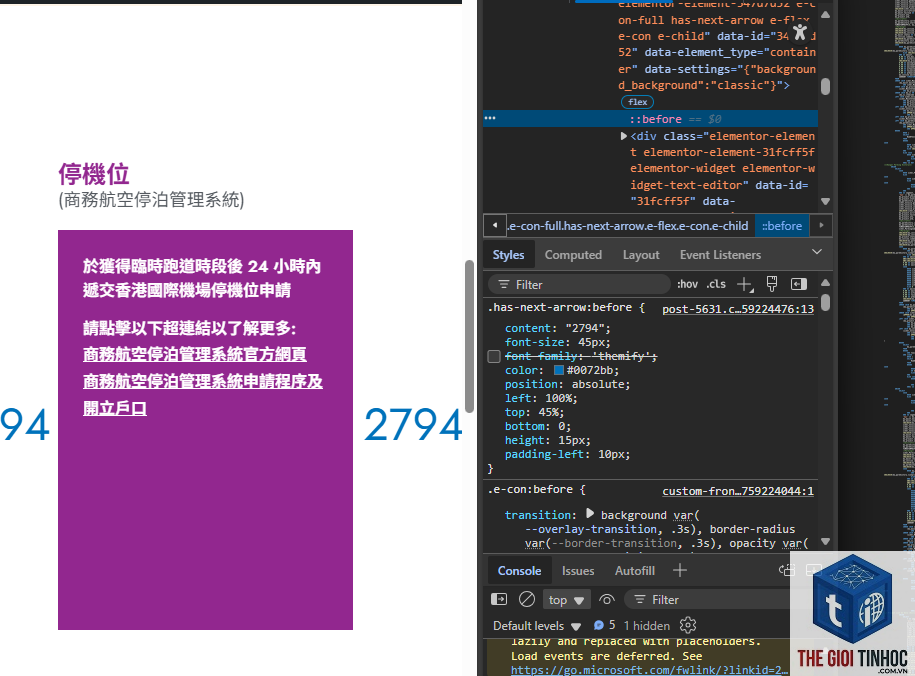Viewport: 915px width, 676px height.
Task: Toggle the font-family declaration checkbox
Action: 494,356
